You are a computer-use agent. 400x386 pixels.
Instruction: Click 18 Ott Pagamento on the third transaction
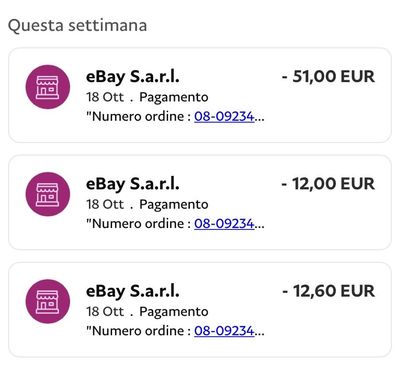(x=147, y=312)
